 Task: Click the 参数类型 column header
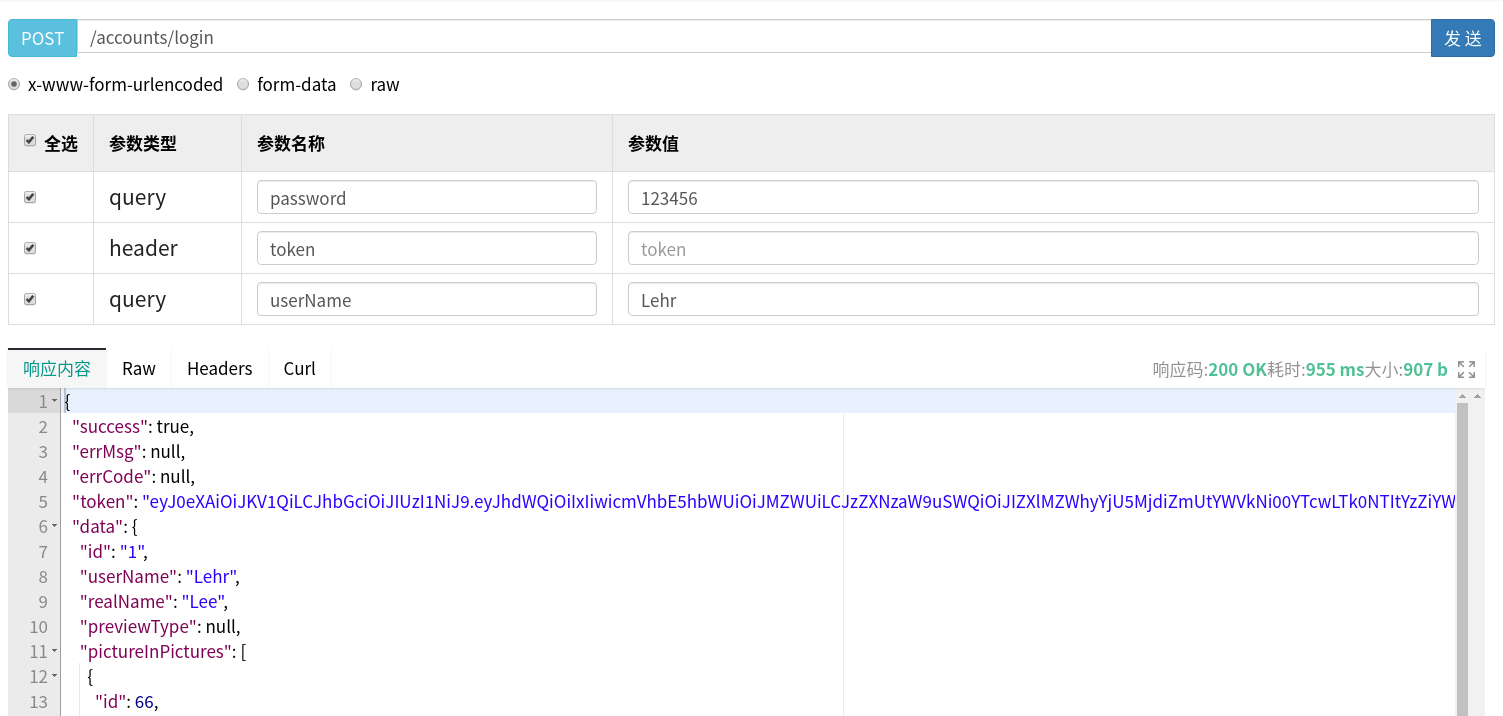143,143
